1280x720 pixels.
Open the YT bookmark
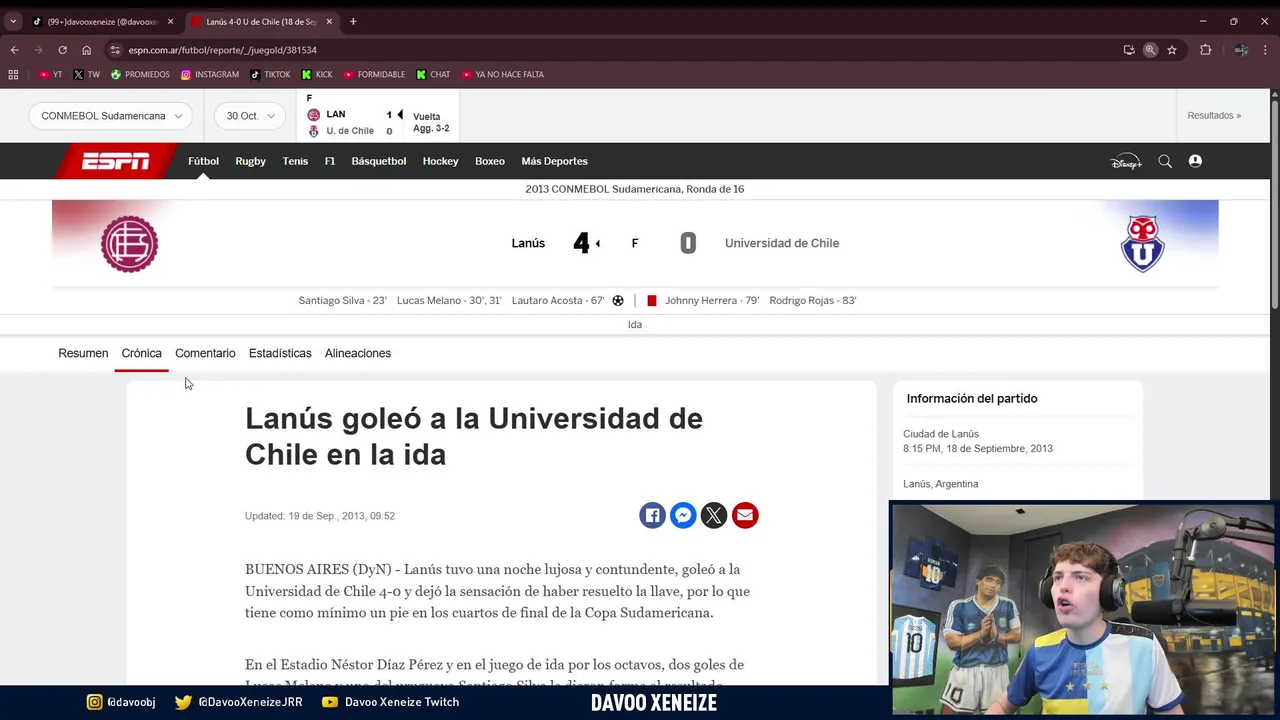pos(50,74)
